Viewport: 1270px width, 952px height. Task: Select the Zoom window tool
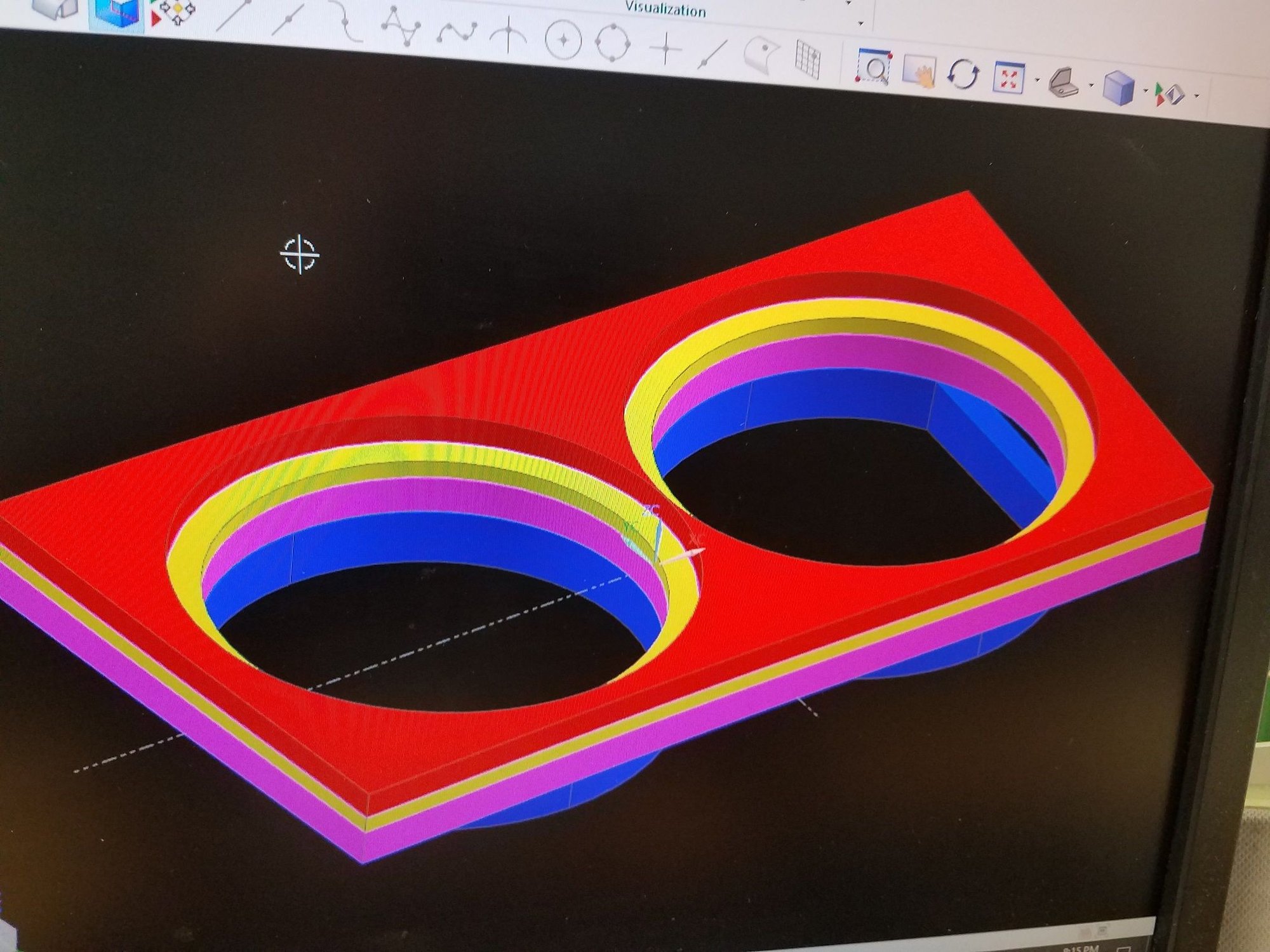(874, 67)
